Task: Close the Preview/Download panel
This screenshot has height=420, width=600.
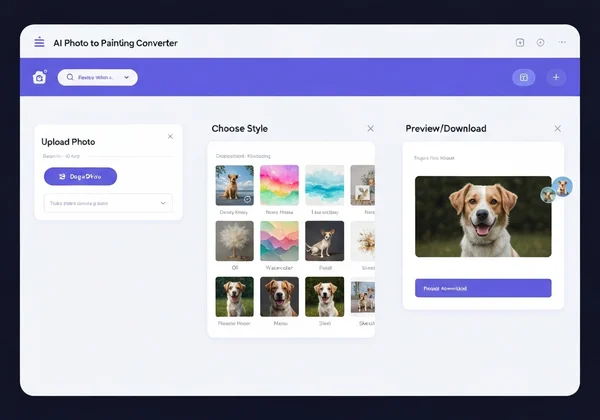Action: [558, 129]
